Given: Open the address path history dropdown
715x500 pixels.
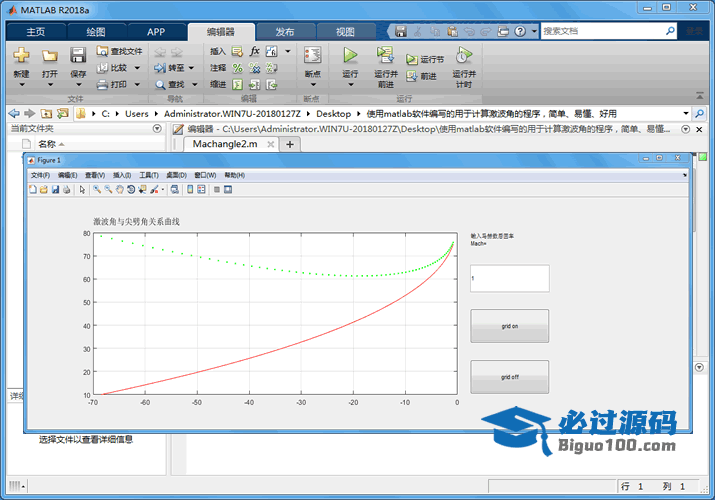Looking at the screenshot, I should pyautogui.click(x=686, y=113).
